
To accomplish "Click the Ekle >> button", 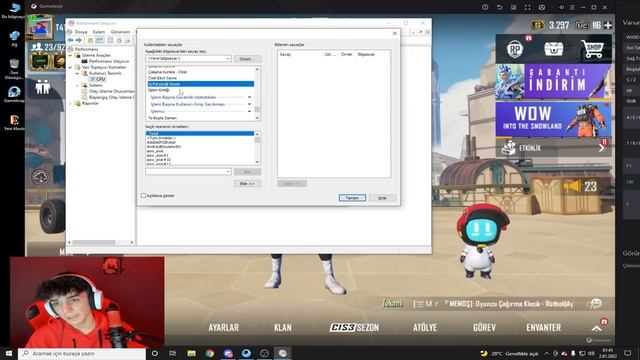I will point(247,184).
